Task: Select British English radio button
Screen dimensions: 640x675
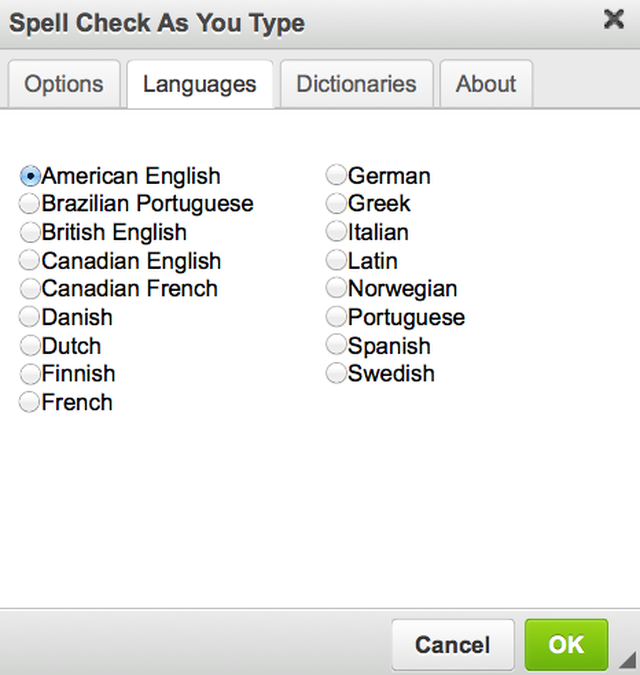Action: point(30,233)
